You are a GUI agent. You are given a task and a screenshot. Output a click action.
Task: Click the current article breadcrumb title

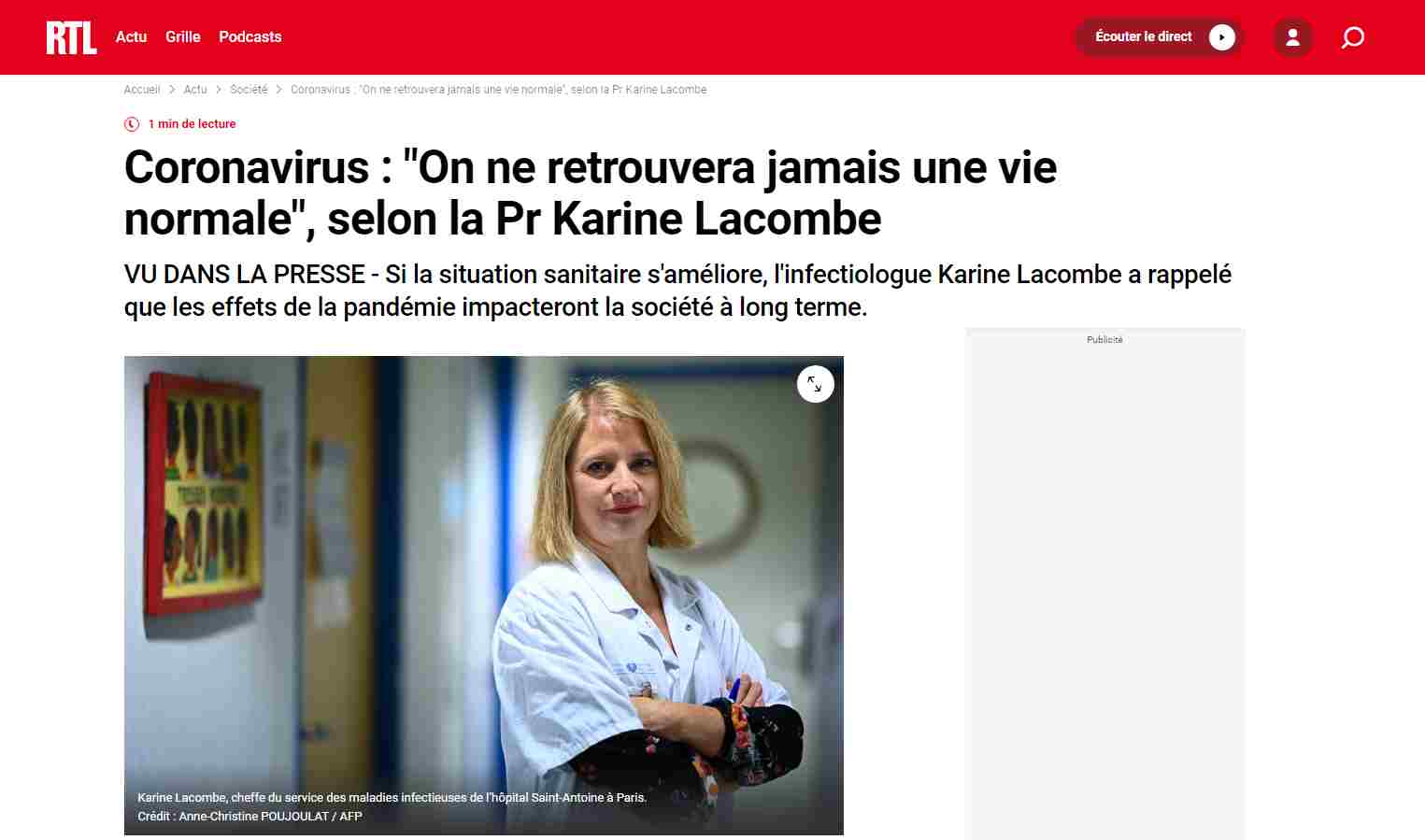click(498, 90)
